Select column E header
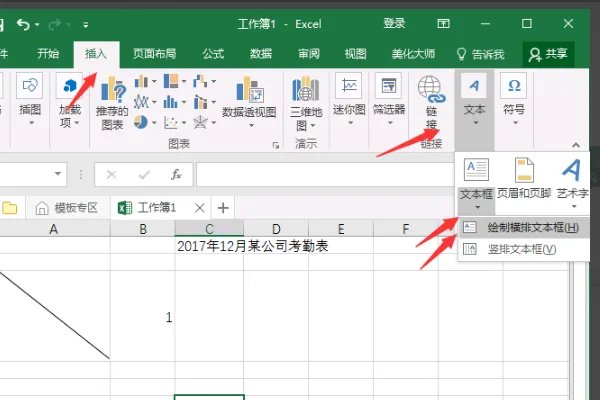600x400 pixels. (341, 229)
